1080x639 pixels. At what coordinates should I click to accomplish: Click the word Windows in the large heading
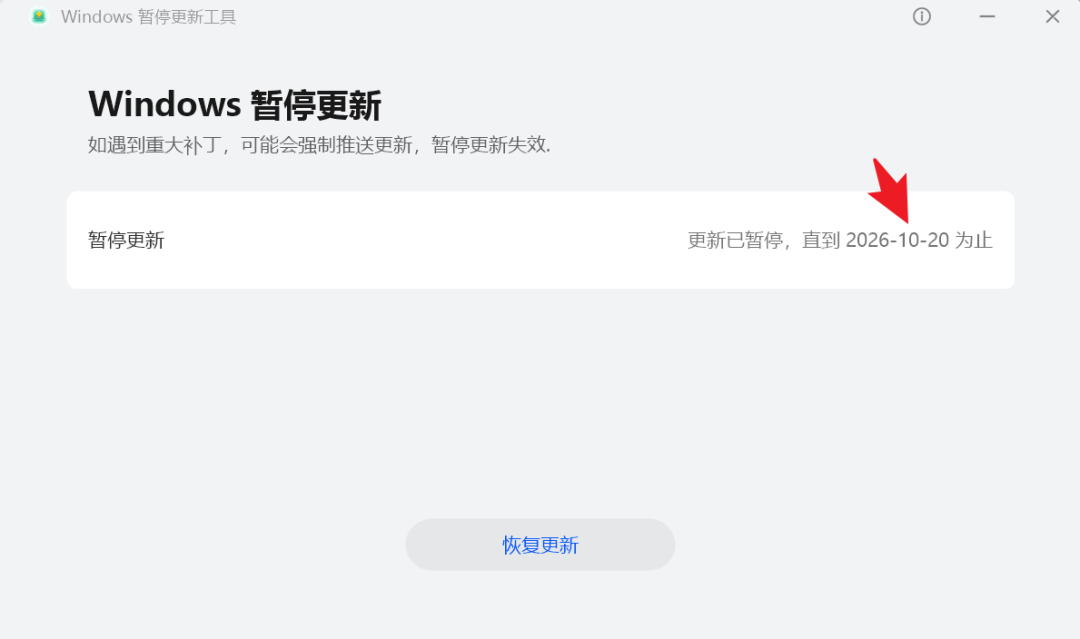[x=165, y=105]
